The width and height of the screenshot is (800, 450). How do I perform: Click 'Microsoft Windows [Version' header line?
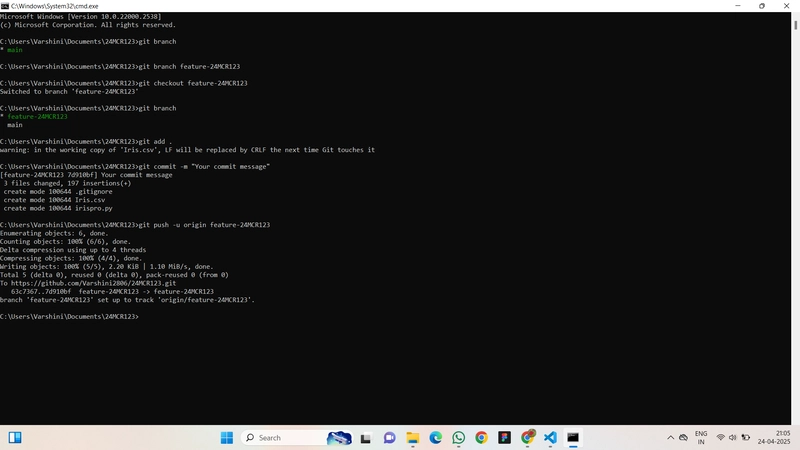(x=81, y=17)
